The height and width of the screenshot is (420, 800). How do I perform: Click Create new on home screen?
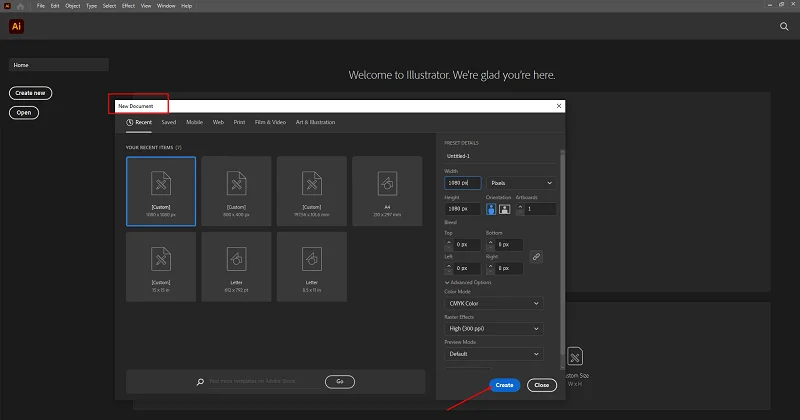[31, 93]
